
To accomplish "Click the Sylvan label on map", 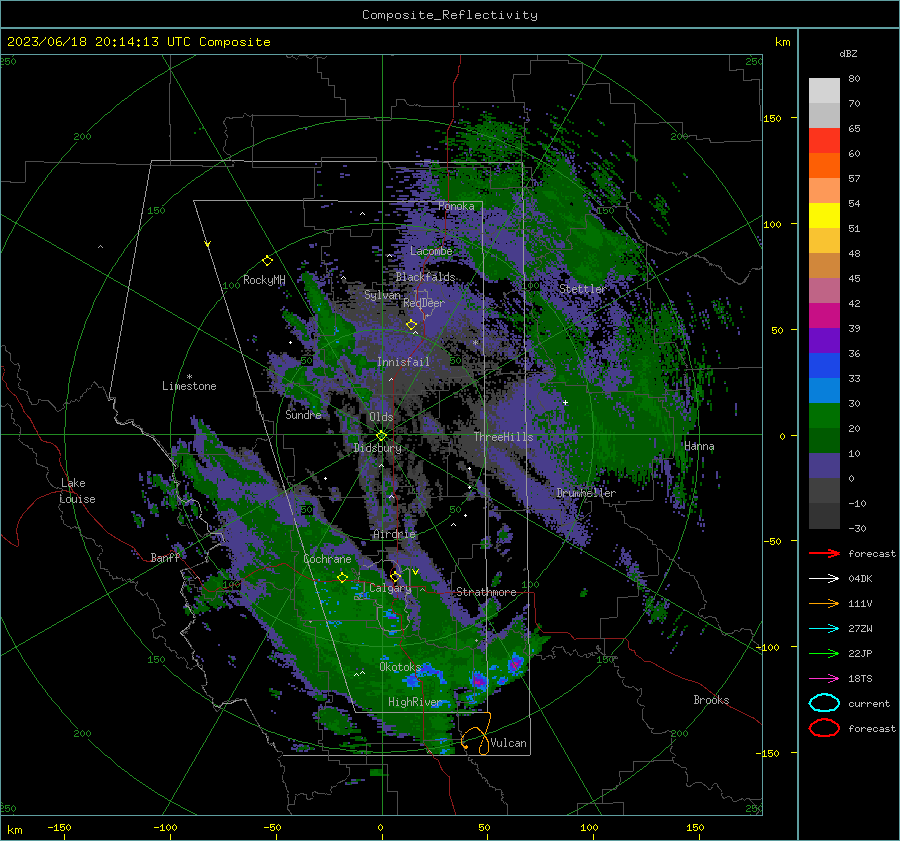I will (x=382, y=295).
